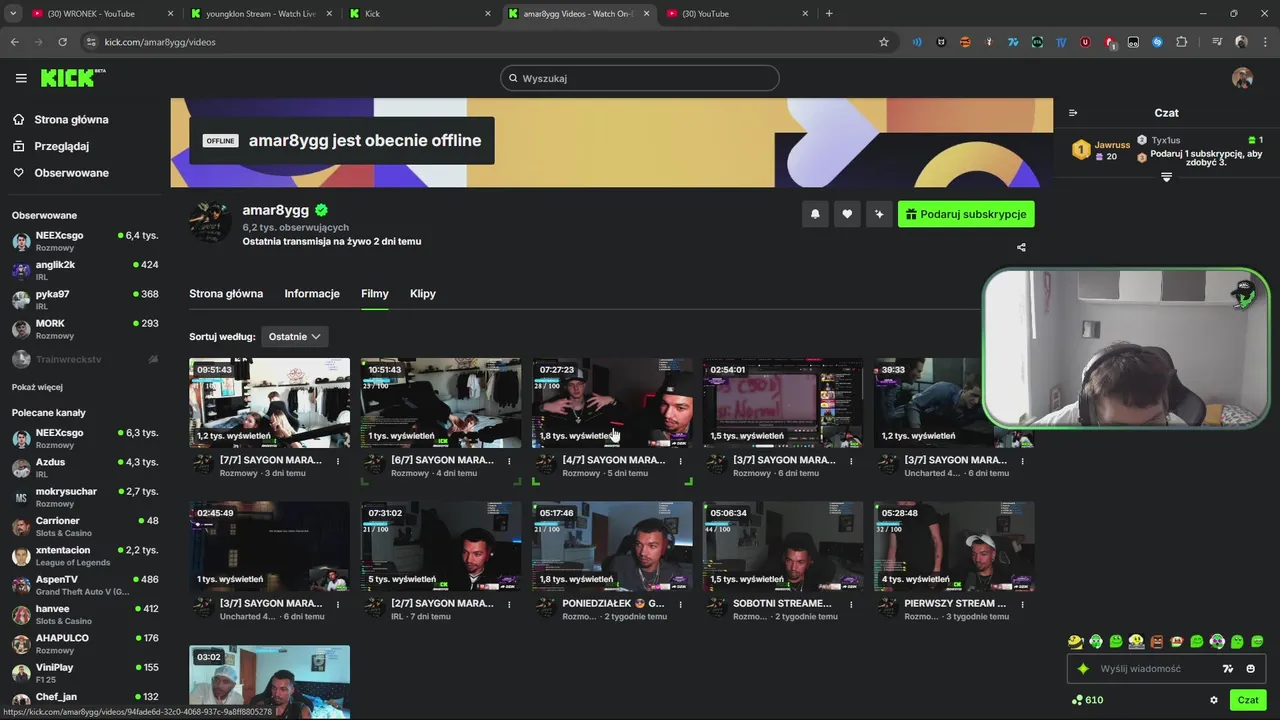
Task: Bookmark this page with star icon
Action: (x=884, y=42)
